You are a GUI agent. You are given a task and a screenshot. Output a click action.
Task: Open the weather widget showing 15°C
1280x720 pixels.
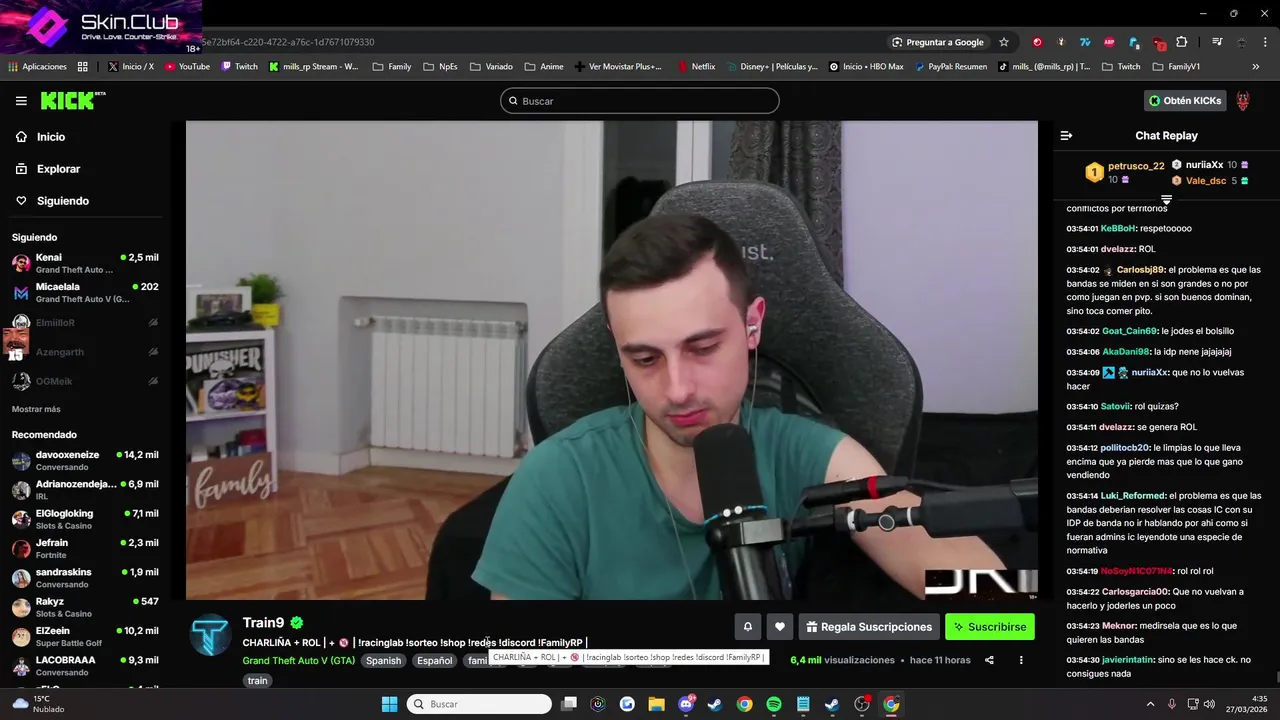tap(40, 704)
